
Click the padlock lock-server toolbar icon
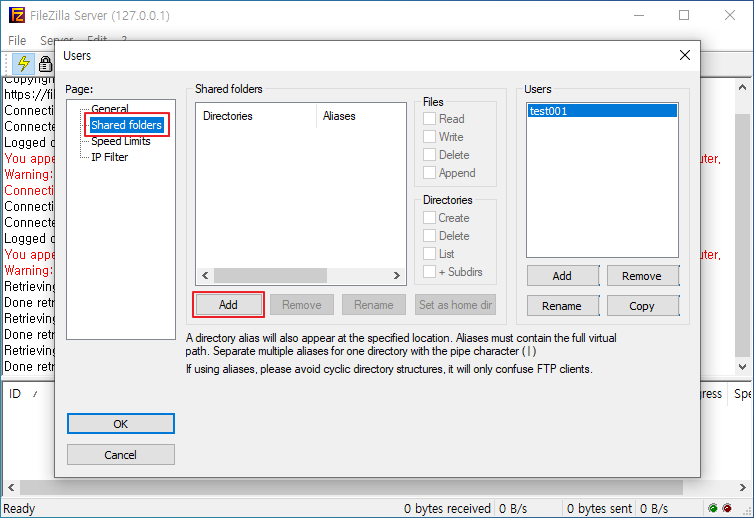45,63
